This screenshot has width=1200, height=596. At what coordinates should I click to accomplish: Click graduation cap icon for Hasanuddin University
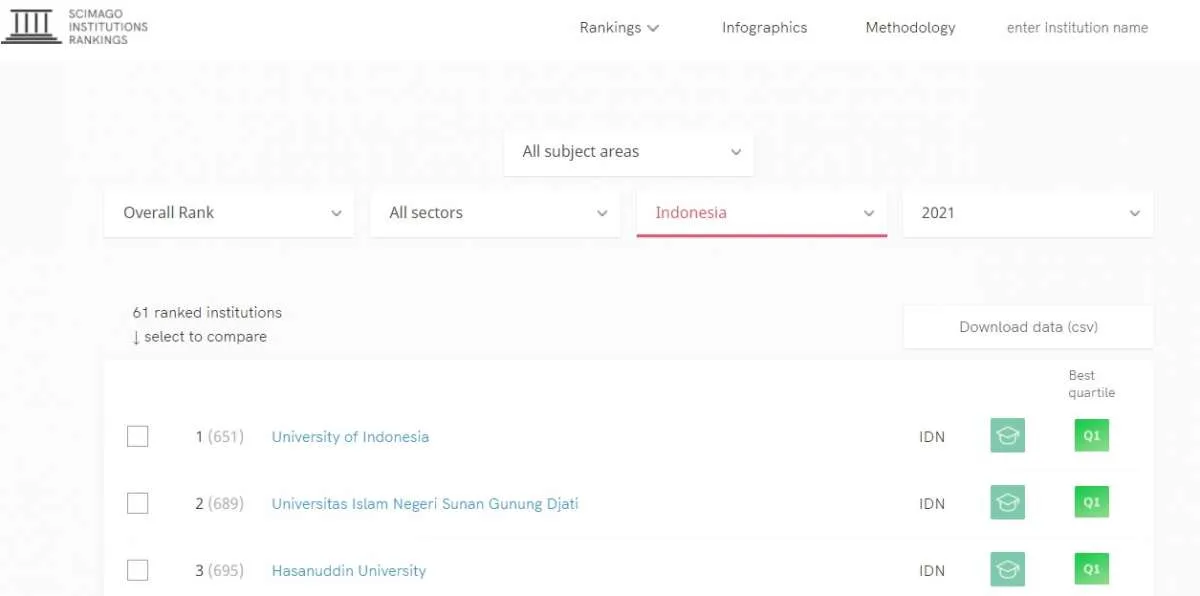pyautogui.click(x=1007, y=570)
